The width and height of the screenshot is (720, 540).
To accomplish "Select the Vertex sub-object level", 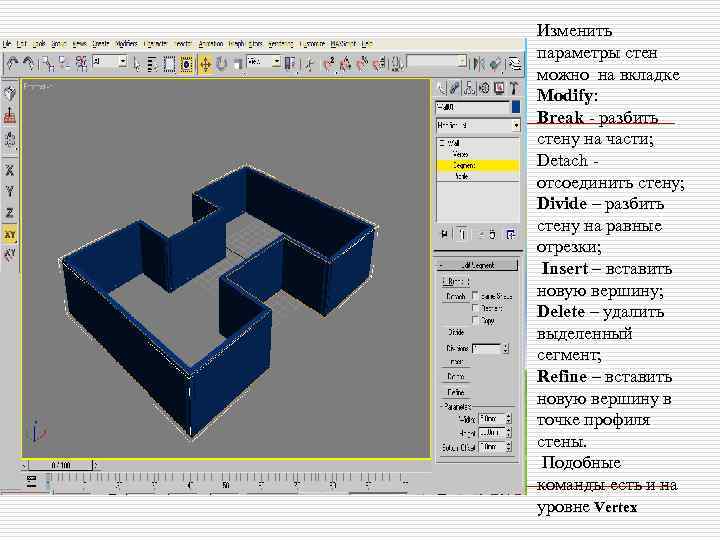I will click(460, 155).
